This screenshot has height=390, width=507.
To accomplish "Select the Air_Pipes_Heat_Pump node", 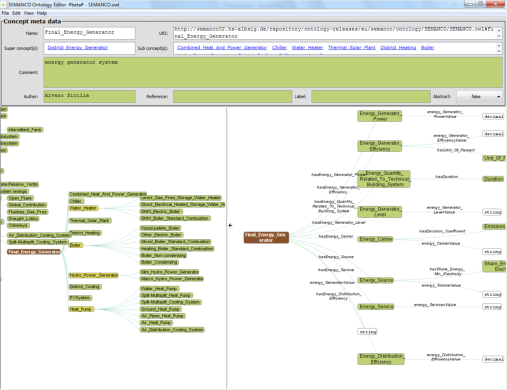I will coord(163,316).
